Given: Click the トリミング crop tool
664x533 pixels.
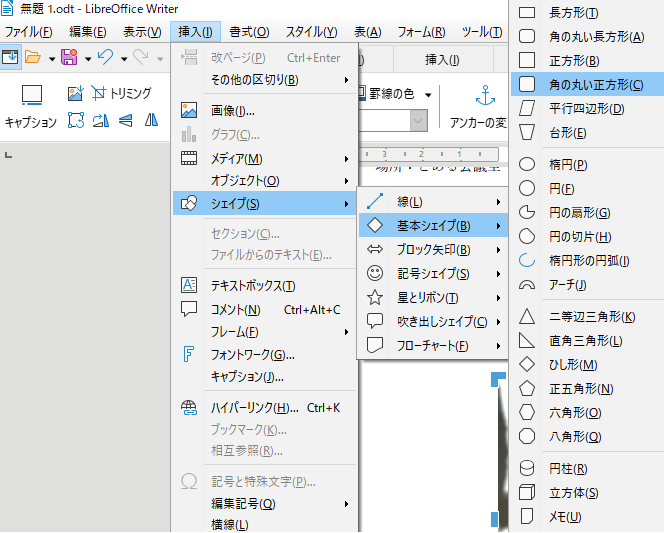Looking at the screenshot, I should click(x=121, y=93).
